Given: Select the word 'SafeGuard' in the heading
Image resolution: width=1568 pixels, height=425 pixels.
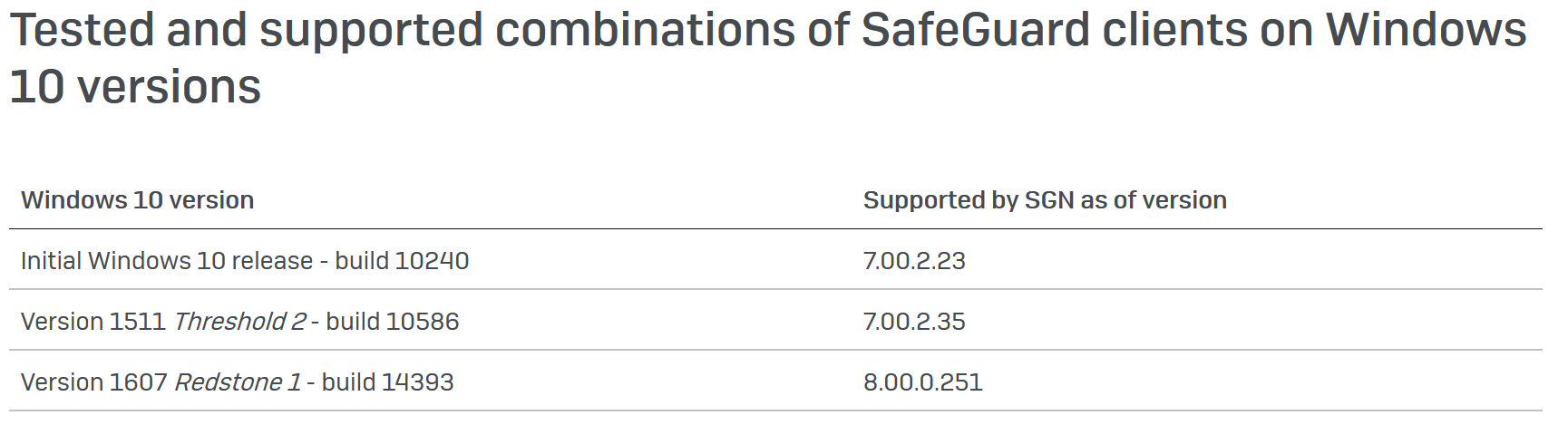Looking at the screenshot, I should tap(975, 29).
